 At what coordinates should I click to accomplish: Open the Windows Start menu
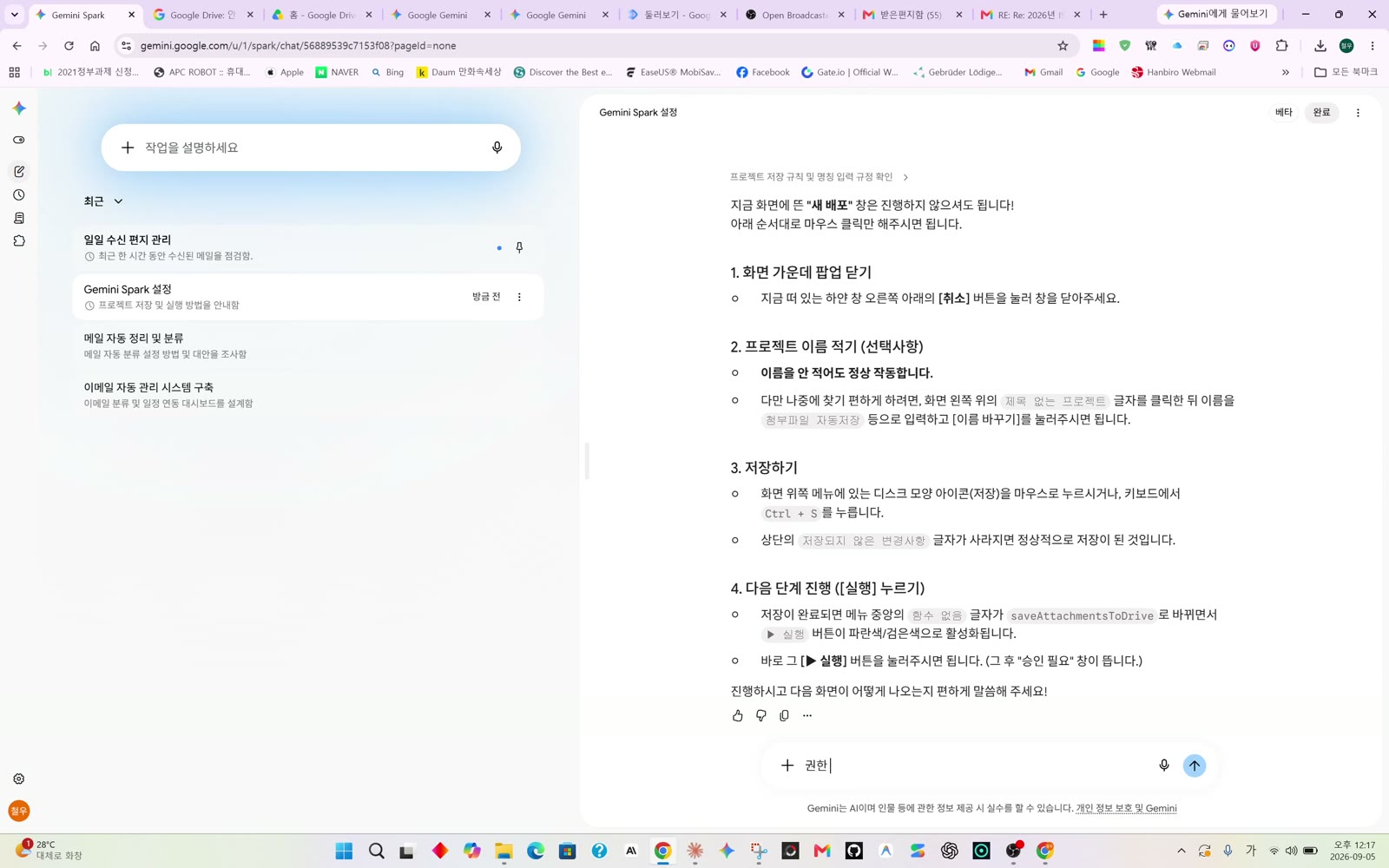click(x=344, y=851)
